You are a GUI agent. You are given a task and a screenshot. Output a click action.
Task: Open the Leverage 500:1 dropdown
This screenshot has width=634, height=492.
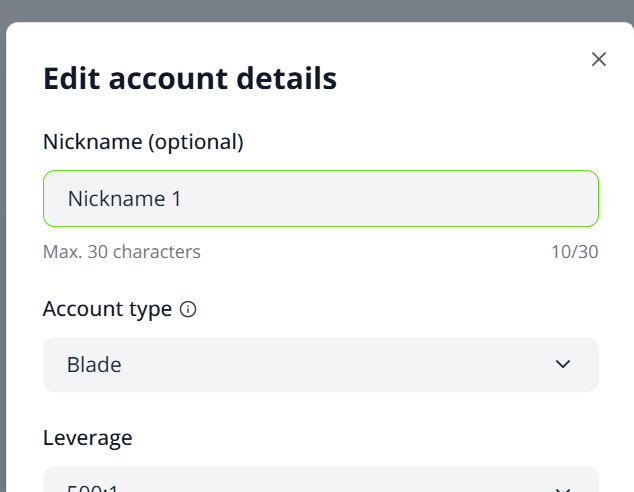coord(321,479)
